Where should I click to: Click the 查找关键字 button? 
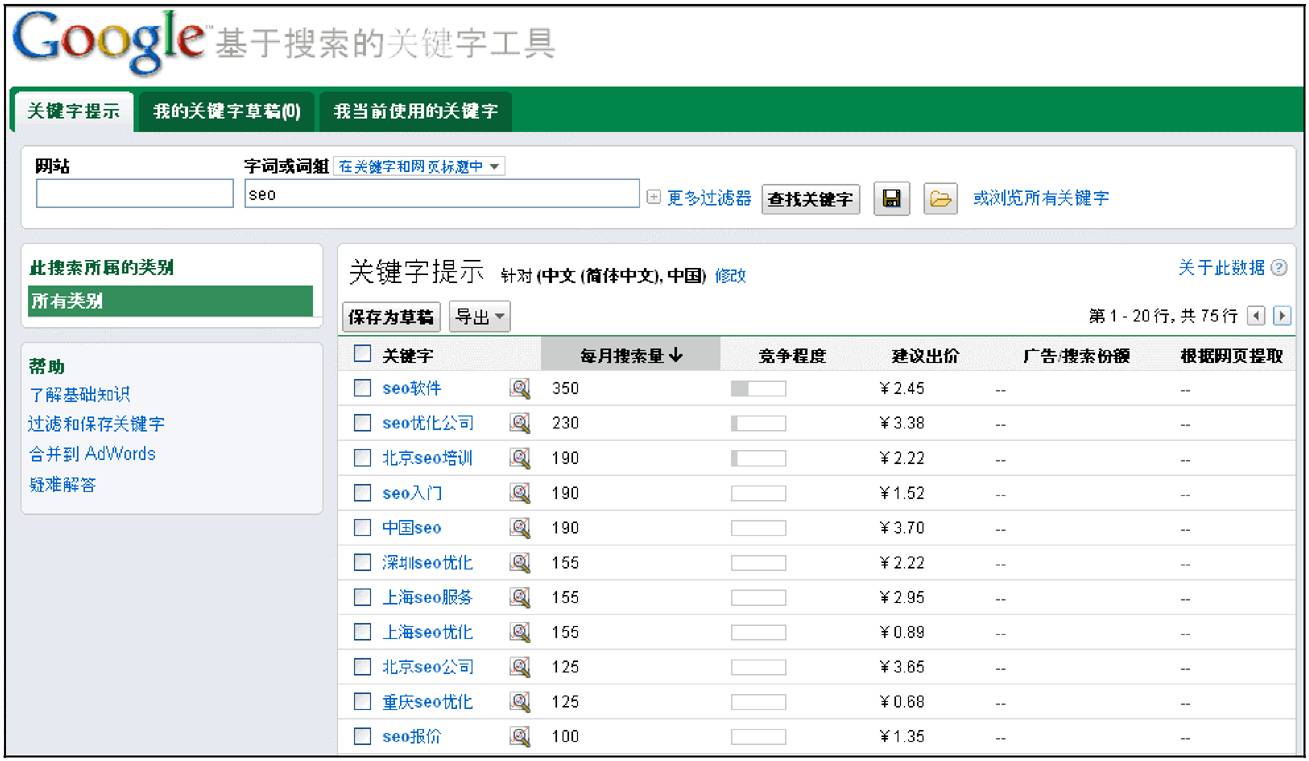coord(811,199)
